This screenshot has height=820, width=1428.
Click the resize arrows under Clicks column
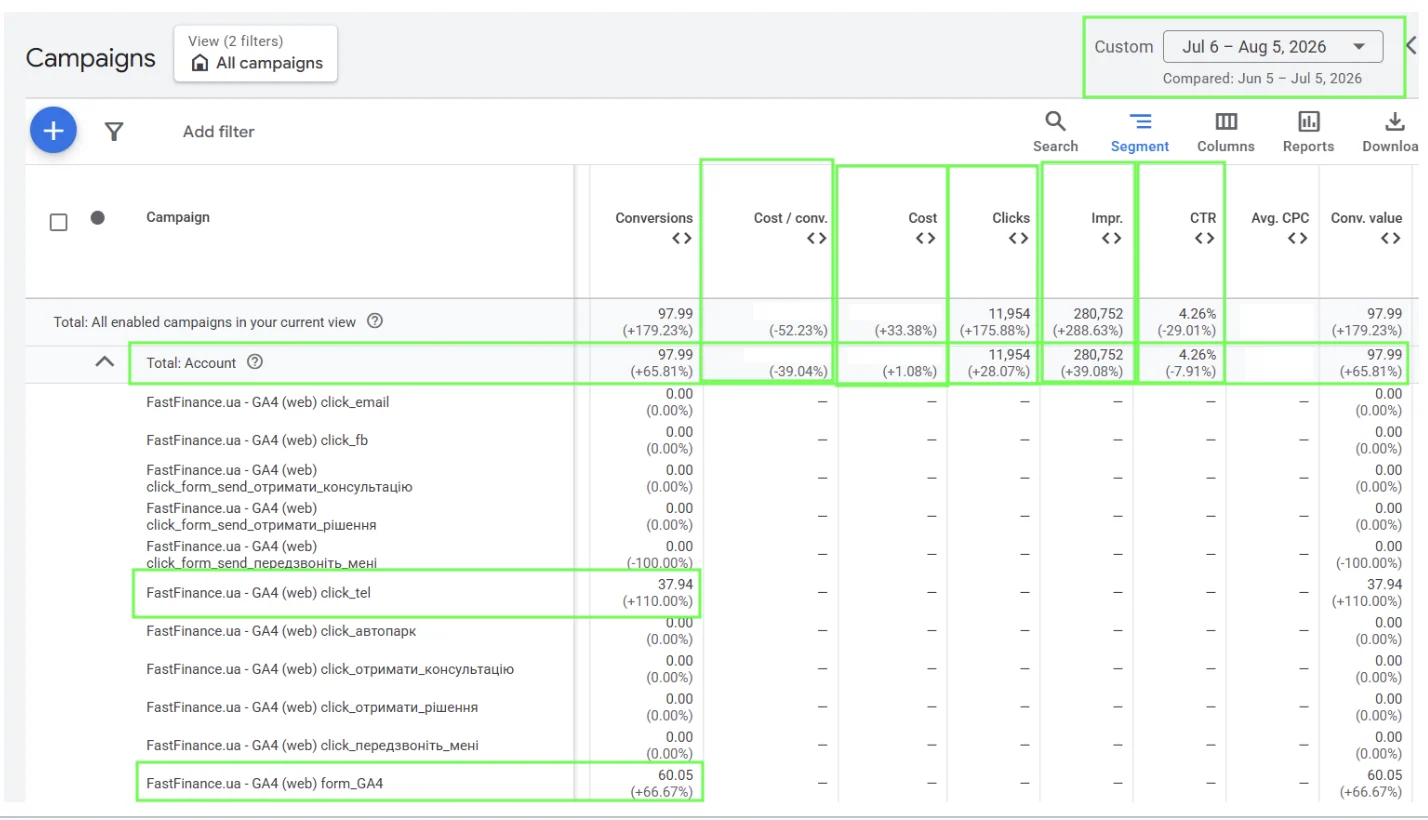[1019, 238]
